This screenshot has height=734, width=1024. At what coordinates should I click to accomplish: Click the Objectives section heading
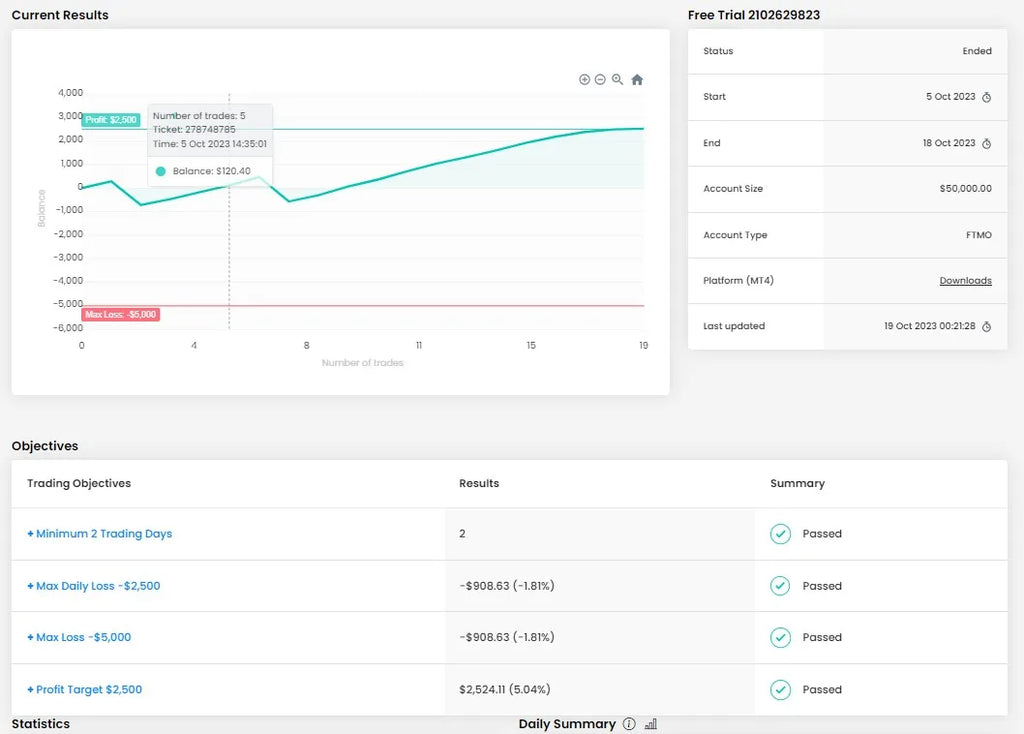pyautogui.click(x=45, y=446)
